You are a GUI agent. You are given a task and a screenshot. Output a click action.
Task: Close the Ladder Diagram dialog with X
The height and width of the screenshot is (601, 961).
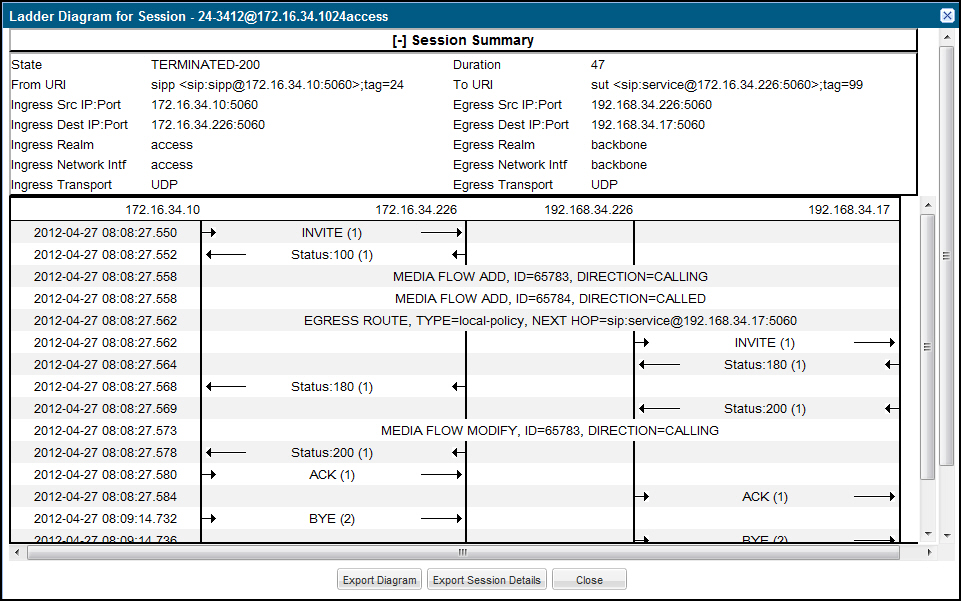point(947,16)
